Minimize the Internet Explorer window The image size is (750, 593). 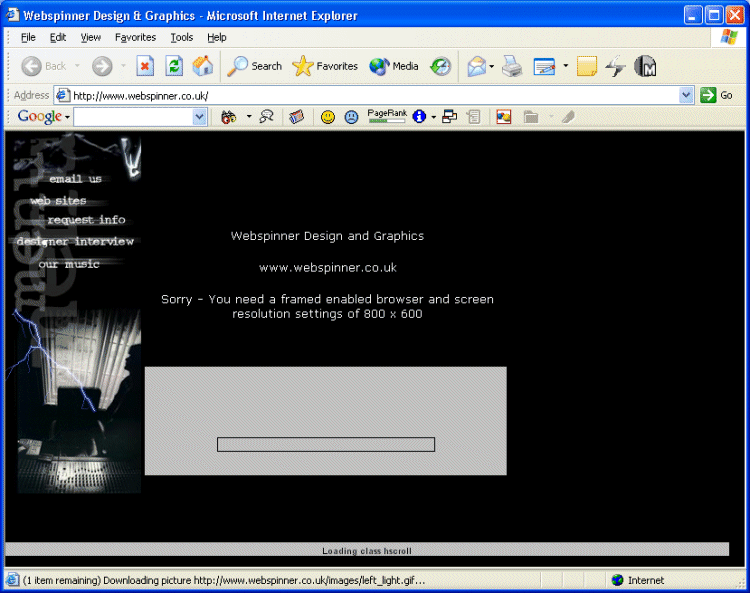click(693, 15)
